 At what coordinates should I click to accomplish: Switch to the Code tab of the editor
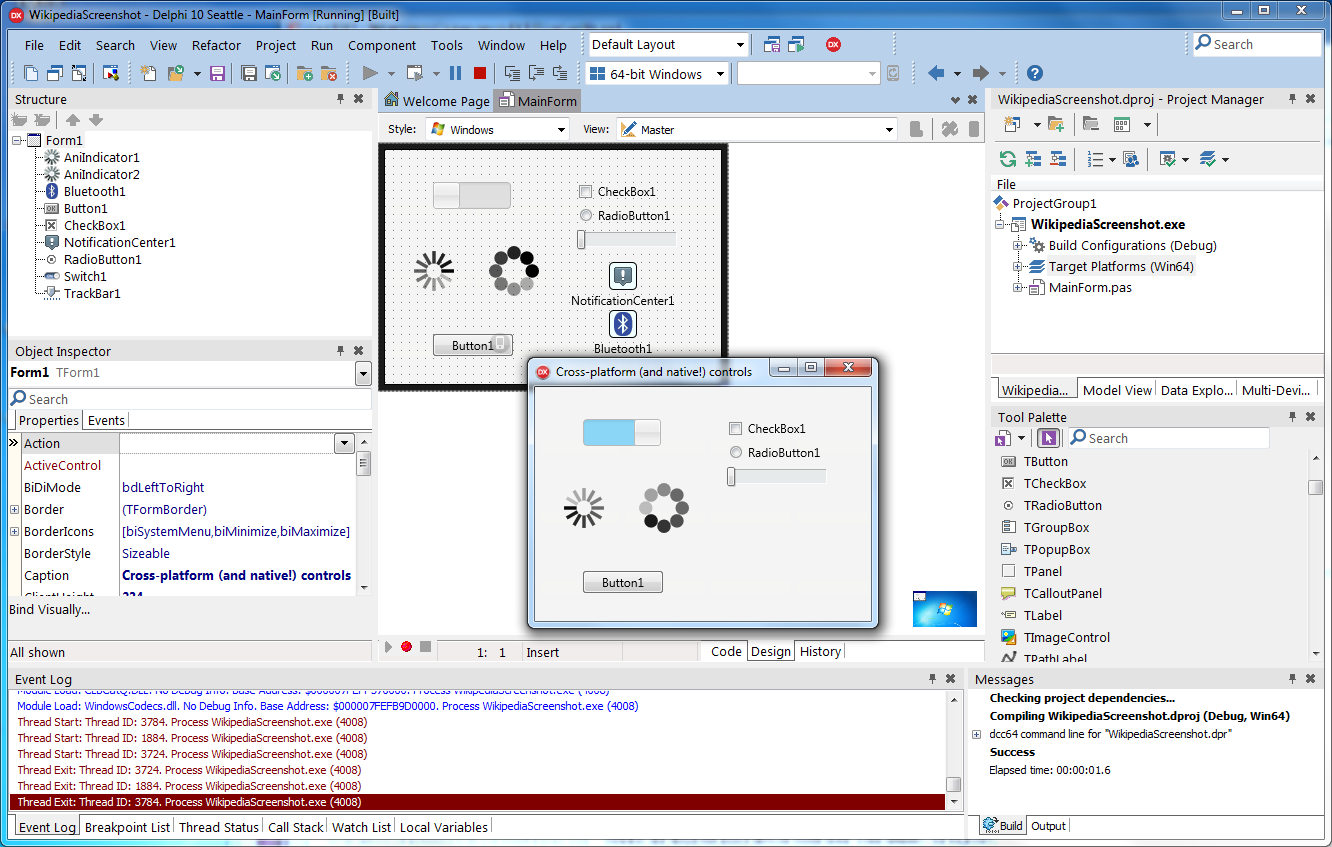(x=724, y=651)
